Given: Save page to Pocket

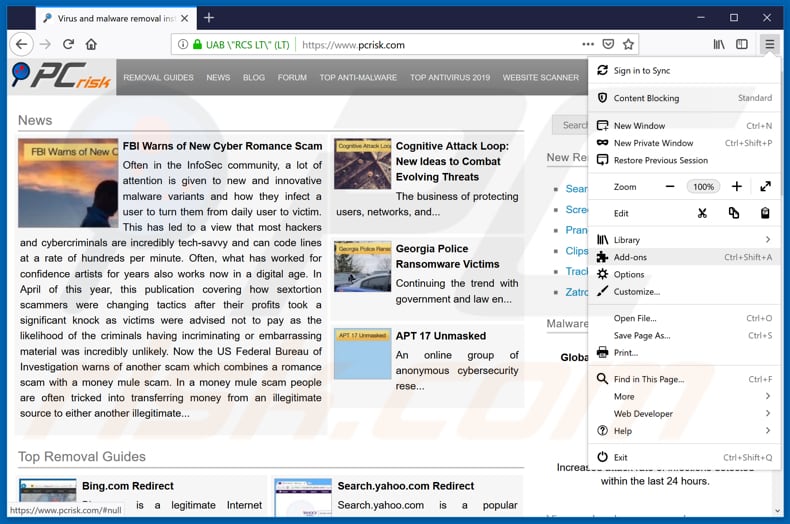Looking at the screenshot, I should 608,44.
